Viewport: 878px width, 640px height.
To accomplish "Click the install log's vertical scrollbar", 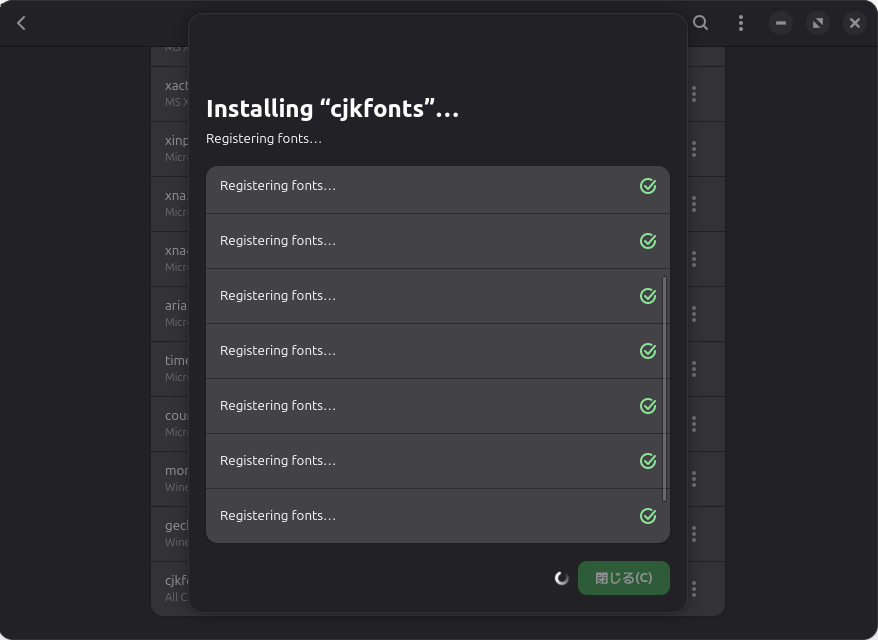I will click(x=664, y=390).
